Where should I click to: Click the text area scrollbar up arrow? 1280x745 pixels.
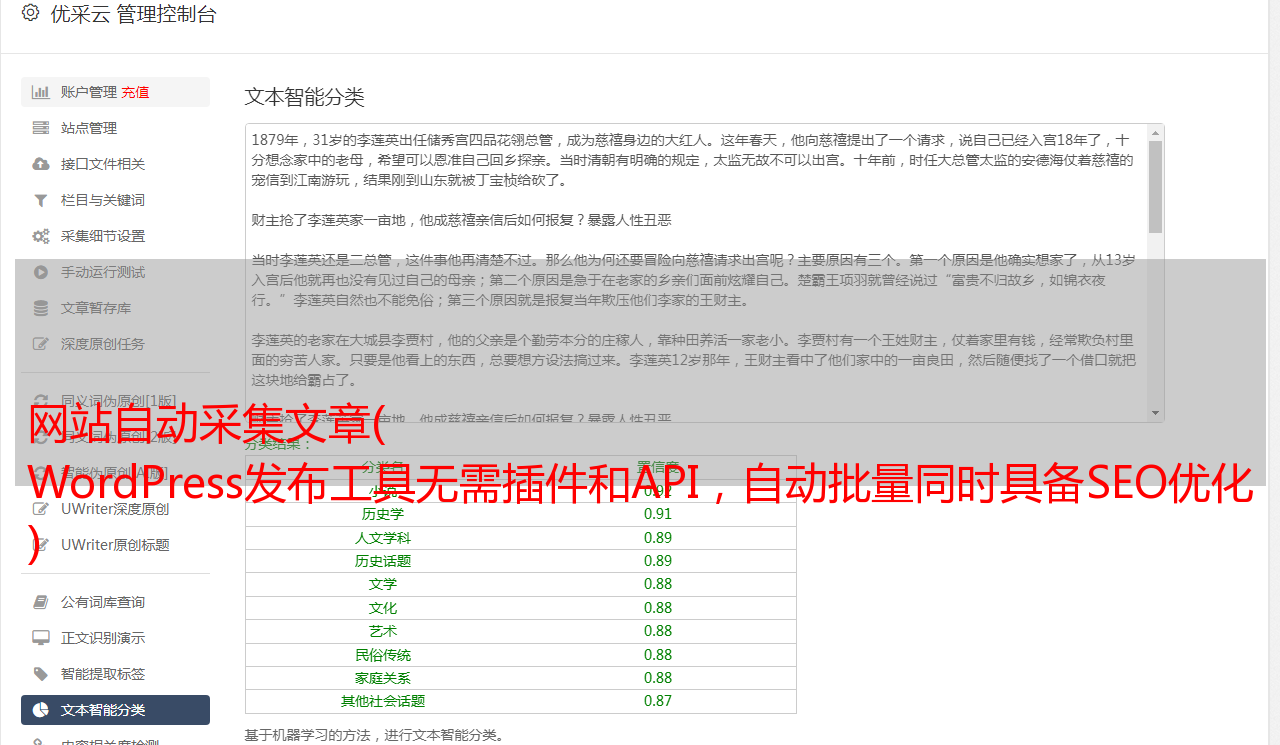coord(1156,132)
